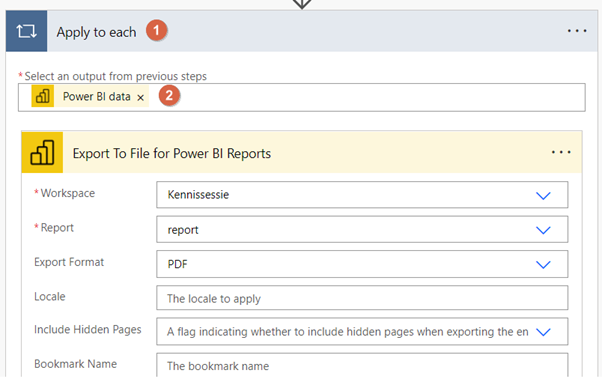Click the red step marker 1
The image size is (602, 379).
[156, 30]
